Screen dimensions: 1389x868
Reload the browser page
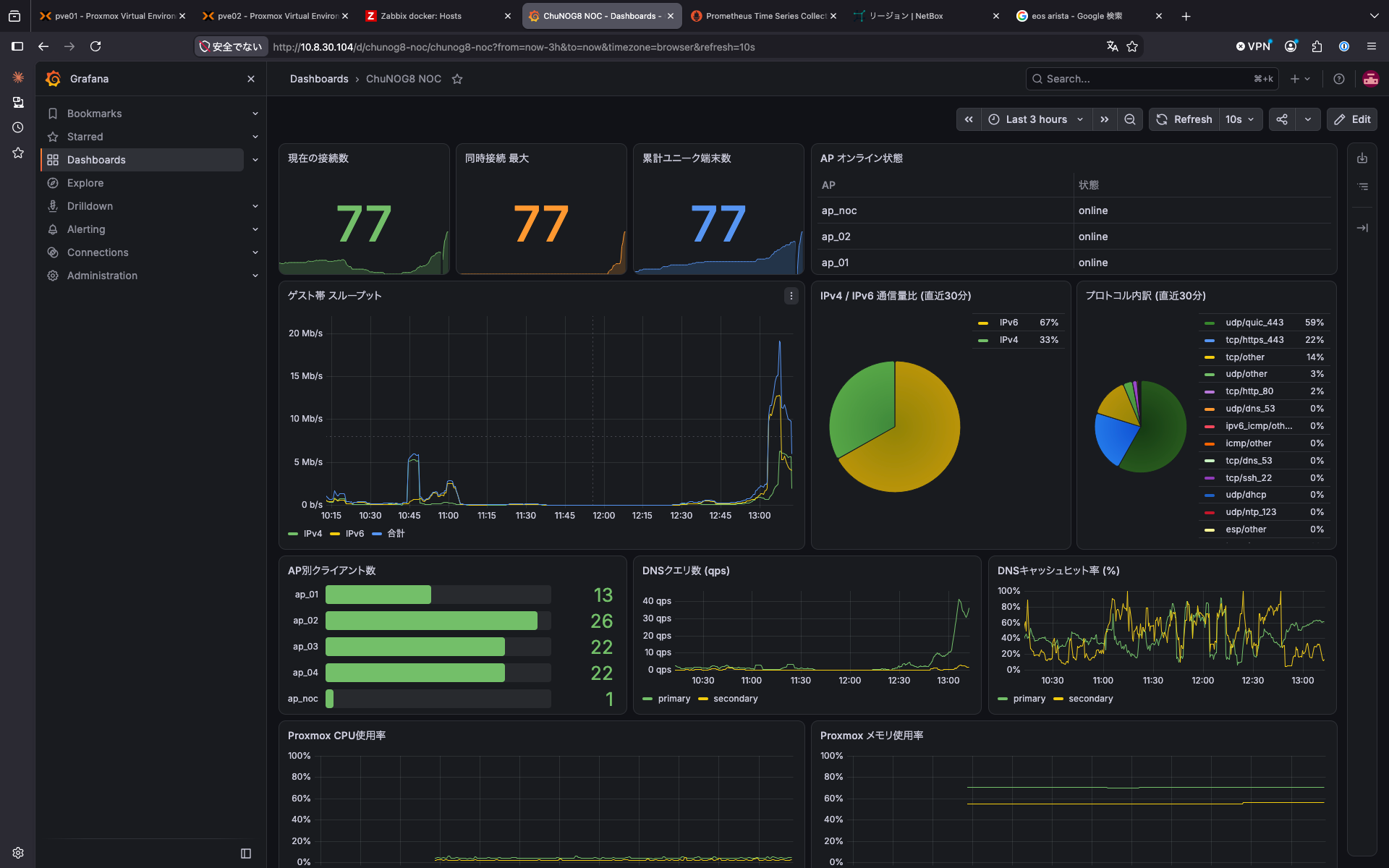pyautogui.click(x=95, y=46)
